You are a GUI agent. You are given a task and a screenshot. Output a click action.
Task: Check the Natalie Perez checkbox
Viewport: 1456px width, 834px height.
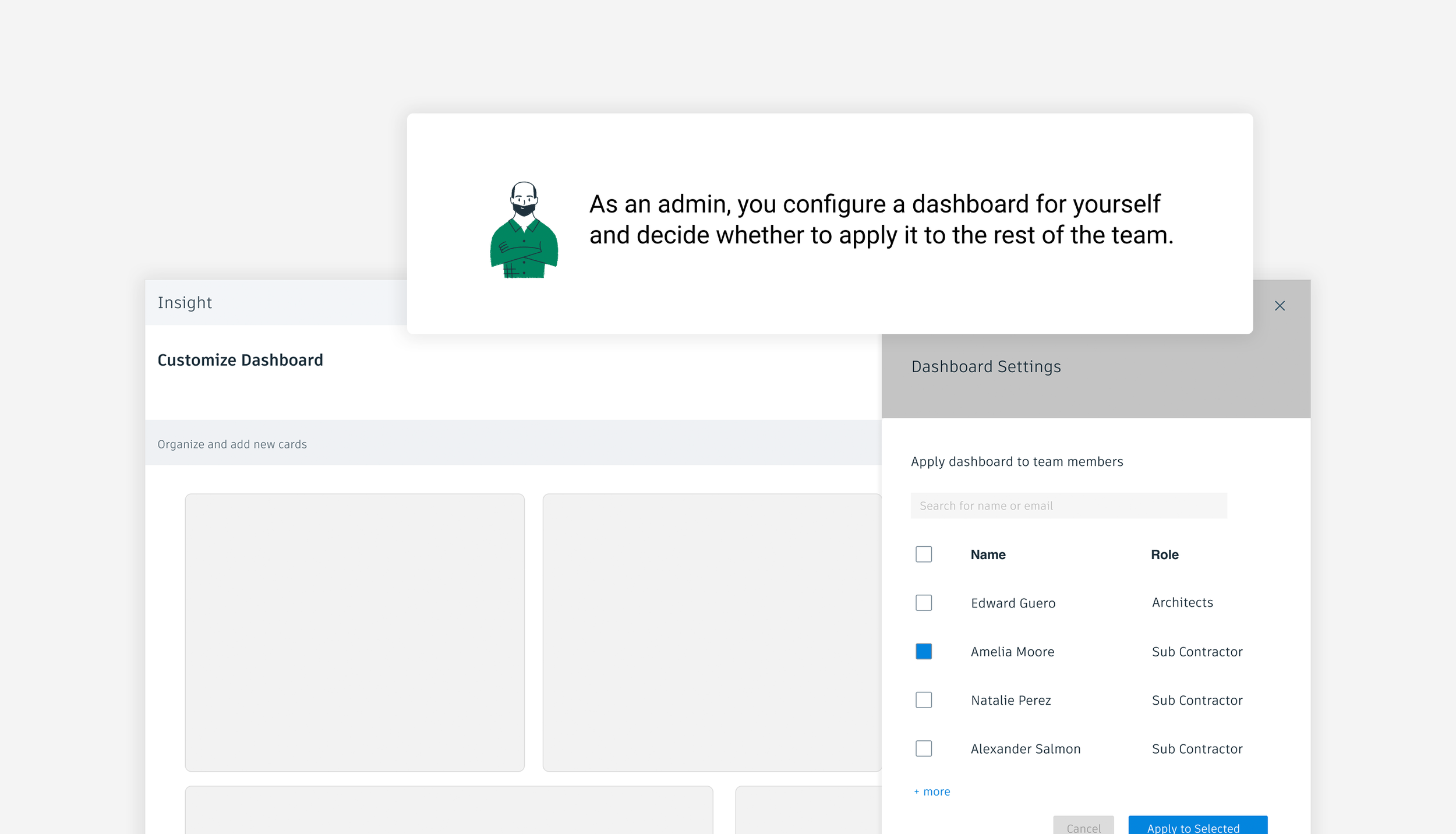coord(923,700)
